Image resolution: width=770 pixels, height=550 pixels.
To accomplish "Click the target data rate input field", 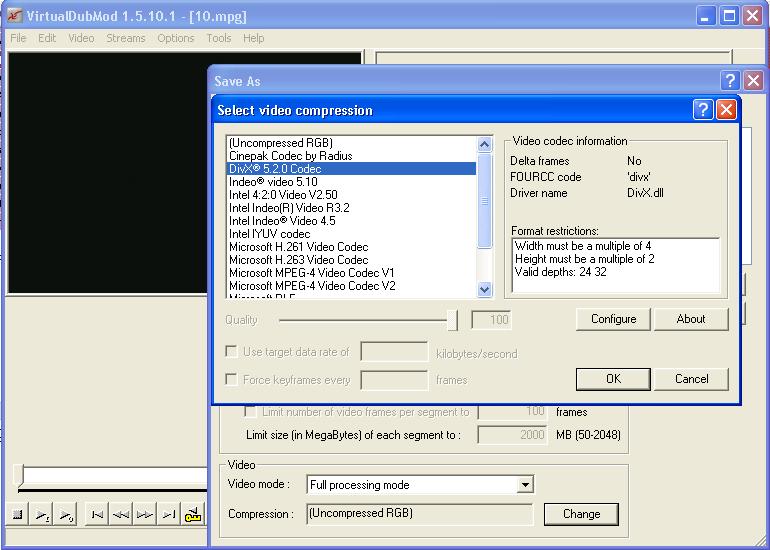I will (394, 352).
